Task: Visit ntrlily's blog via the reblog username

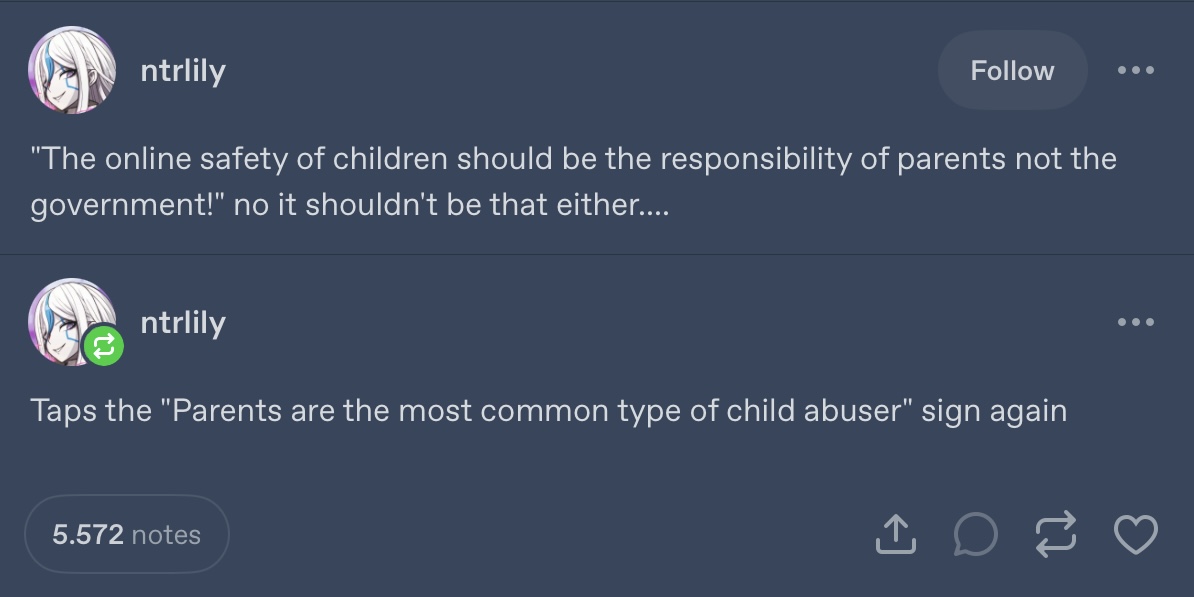Action: (x=183, y=324)
